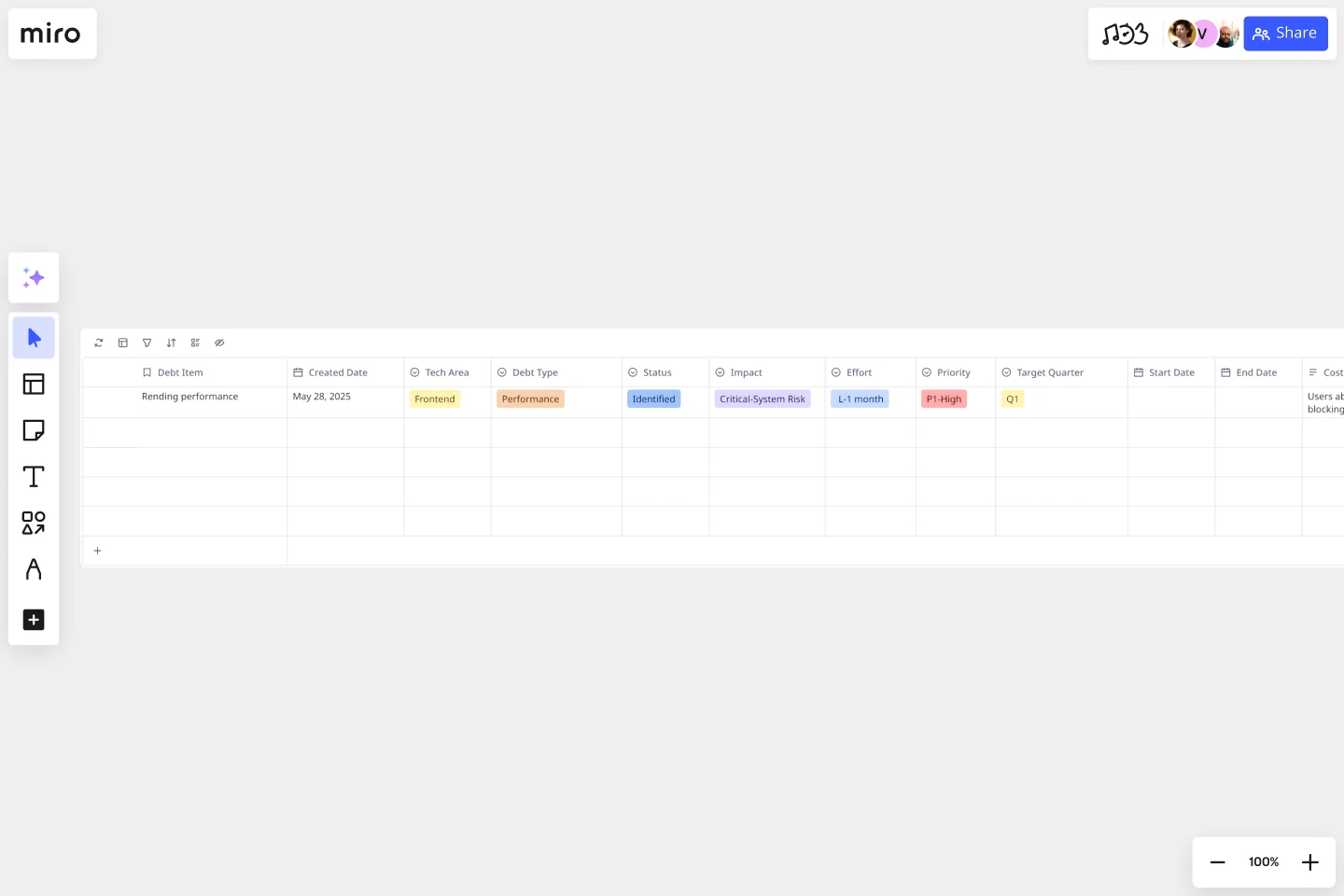Select the Performance tag
This screenshot has width=1344, height=896.
pos(530,399)
